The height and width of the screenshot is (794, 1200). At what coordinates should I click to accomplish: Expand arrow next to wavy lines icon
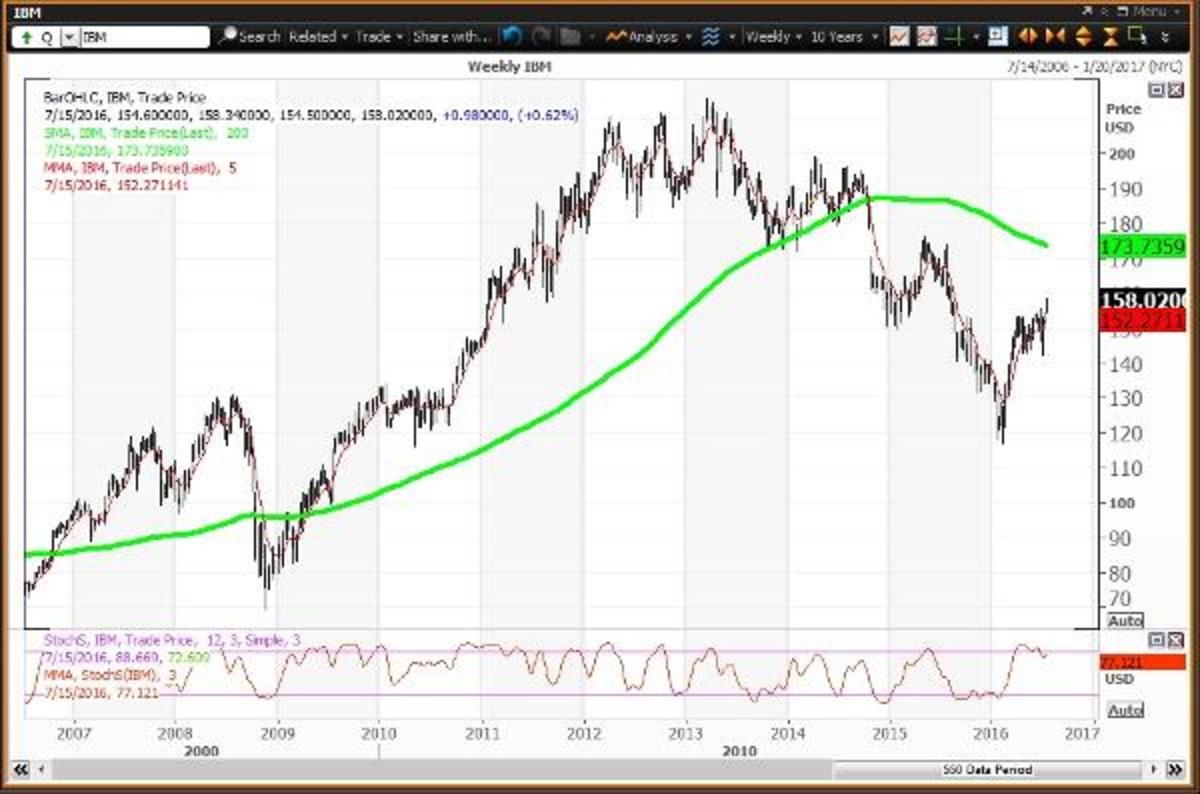(732, 37)
